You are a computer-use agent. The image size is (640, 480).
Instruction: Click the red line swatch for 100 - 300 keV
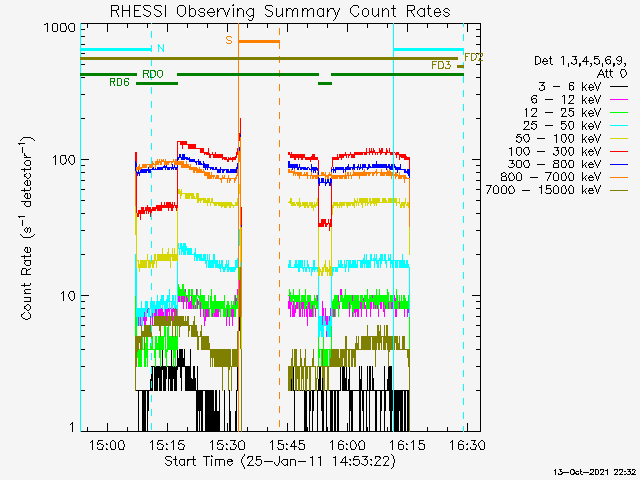[619, 152]
